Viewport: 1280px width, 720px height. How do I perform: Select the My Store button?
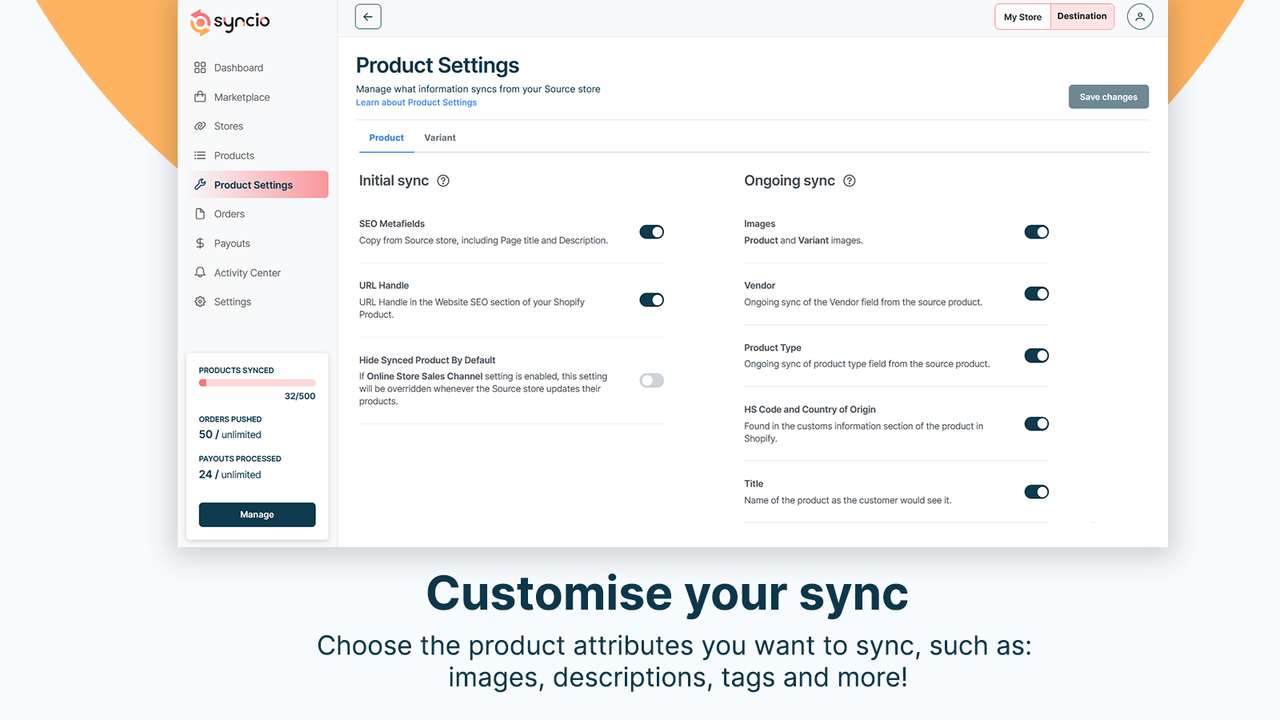(x=1023, y=17)
